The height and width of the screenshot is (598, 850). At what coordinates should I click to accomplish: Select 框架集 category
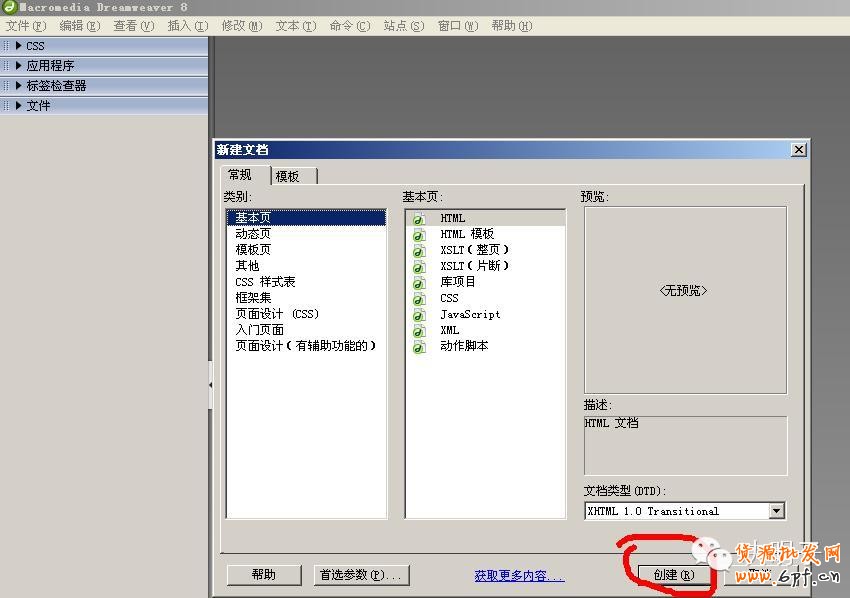coord(306,298)
